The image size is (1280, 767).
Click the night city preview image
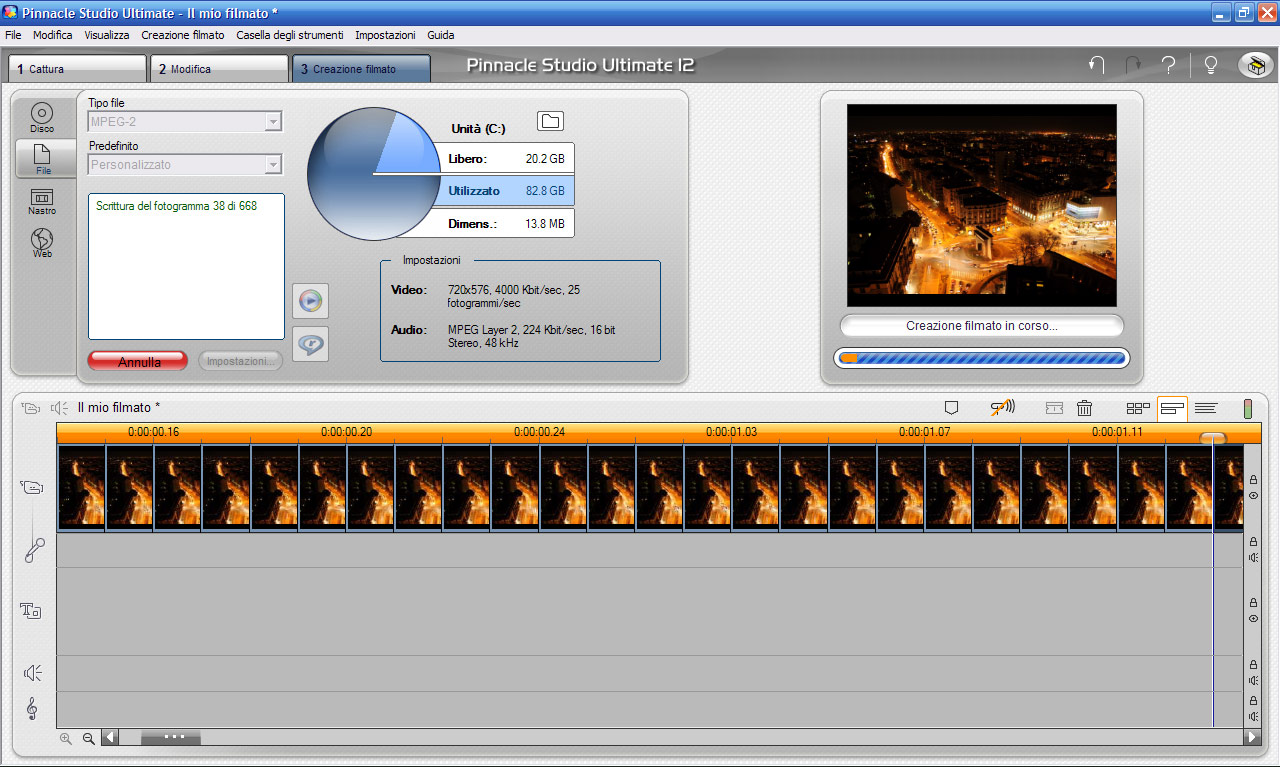click(x=982, y=205)
